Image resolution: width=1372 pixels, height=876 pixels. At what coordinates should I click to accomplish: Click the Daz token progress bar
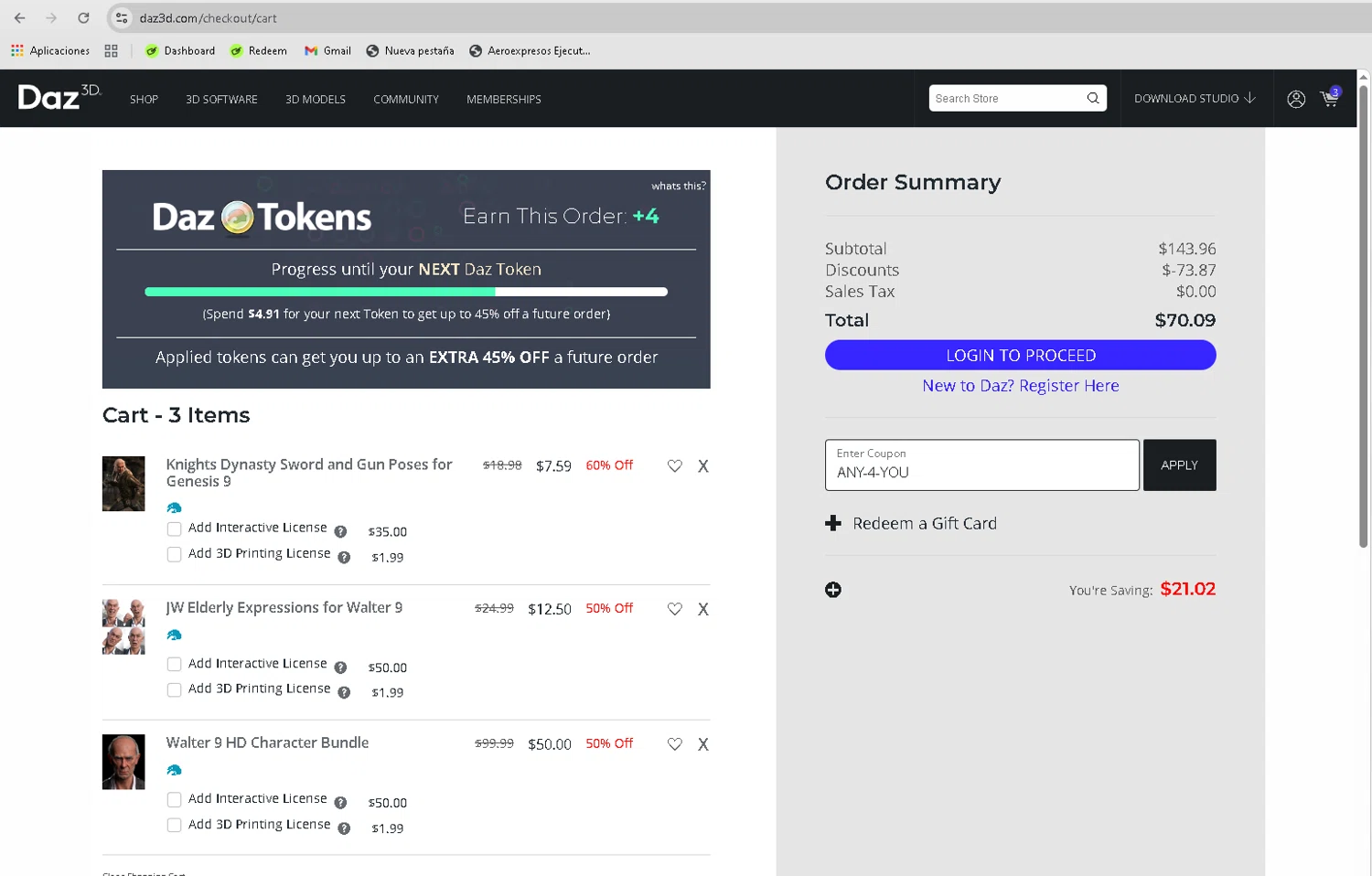(x=406, y=292)
